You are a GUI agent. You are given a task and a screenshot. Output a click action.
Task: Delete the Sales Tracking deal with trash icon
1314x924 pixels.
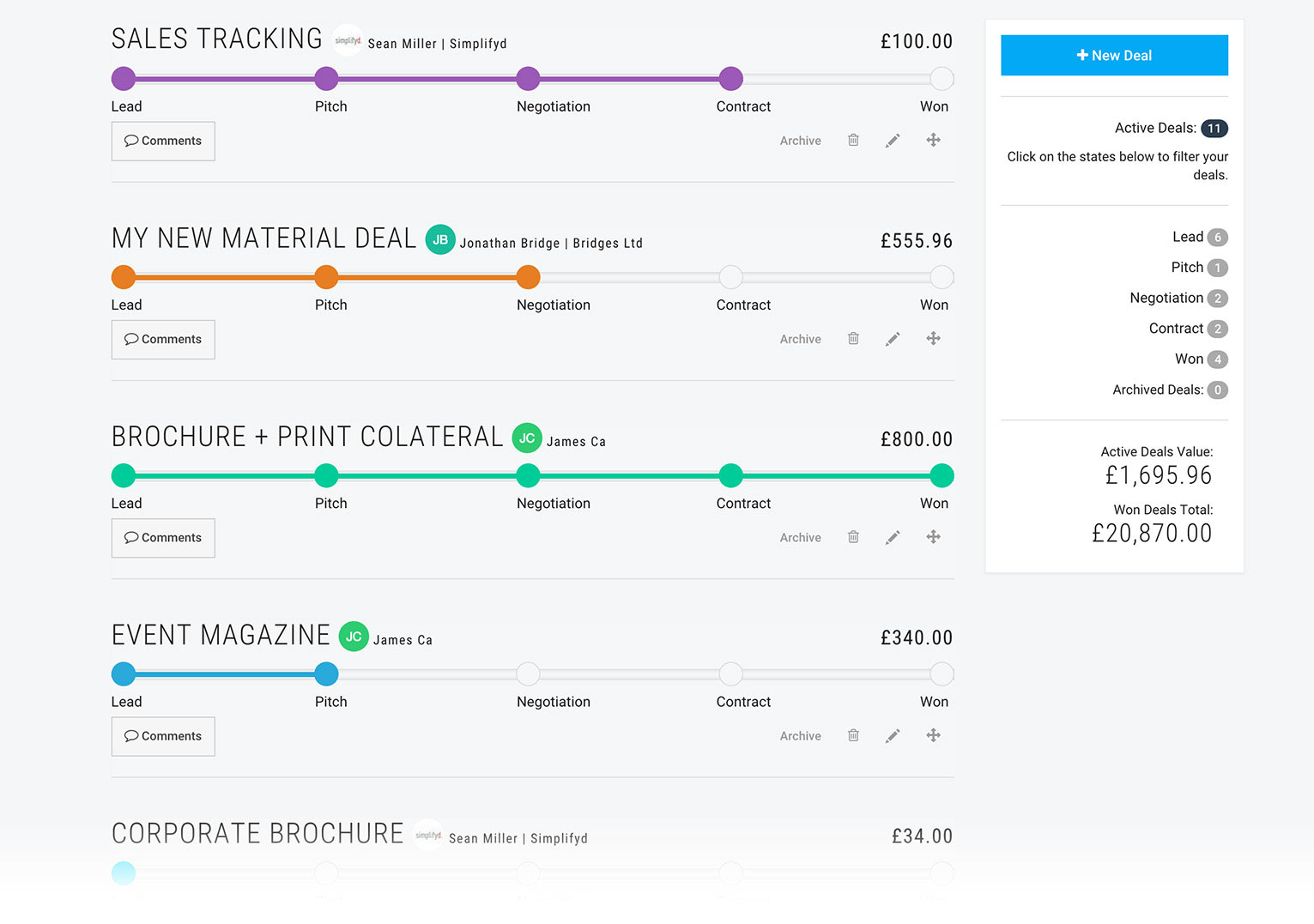pos(853,140)
